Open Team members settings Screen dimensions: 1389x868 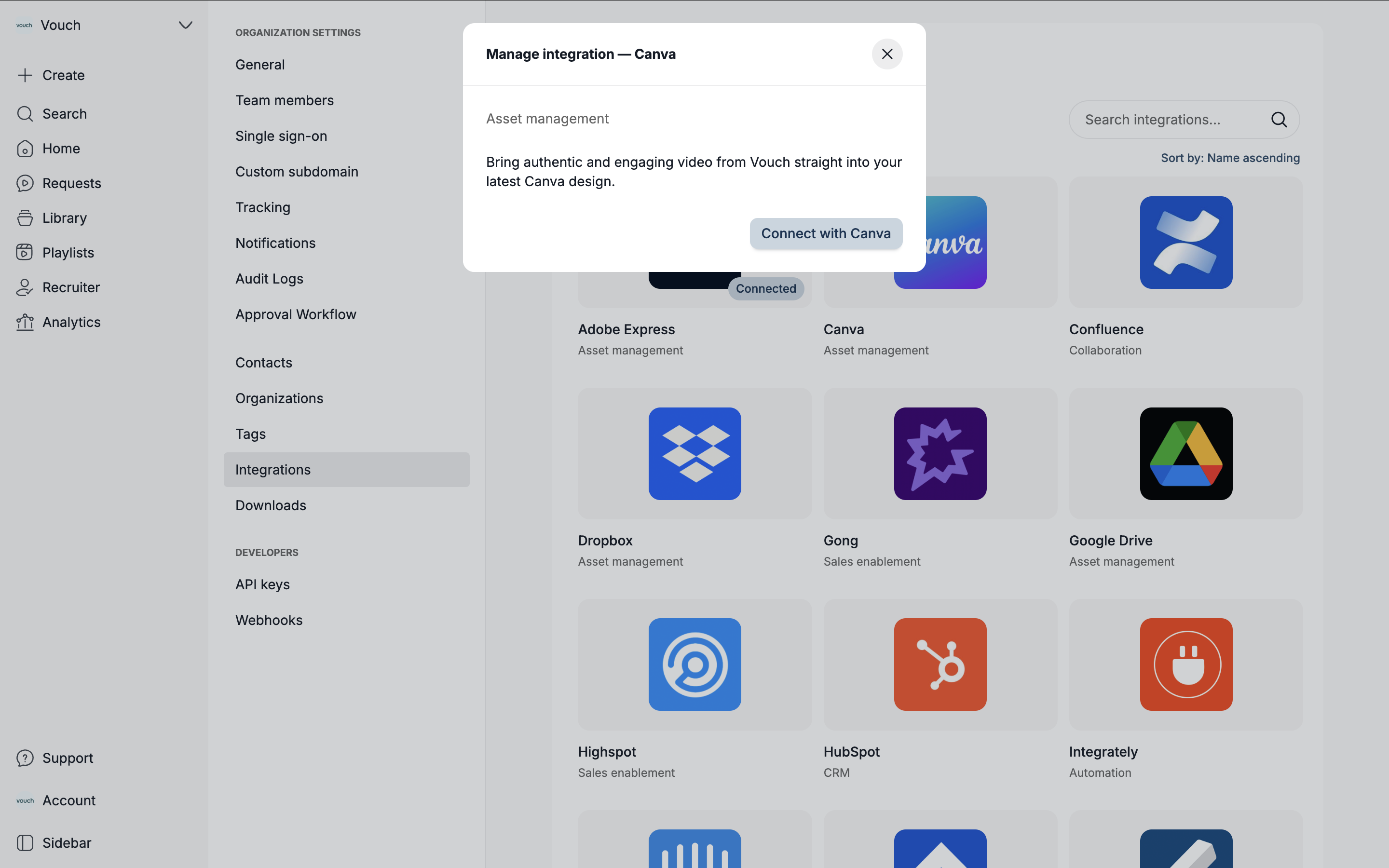click(x=284, y=100)
